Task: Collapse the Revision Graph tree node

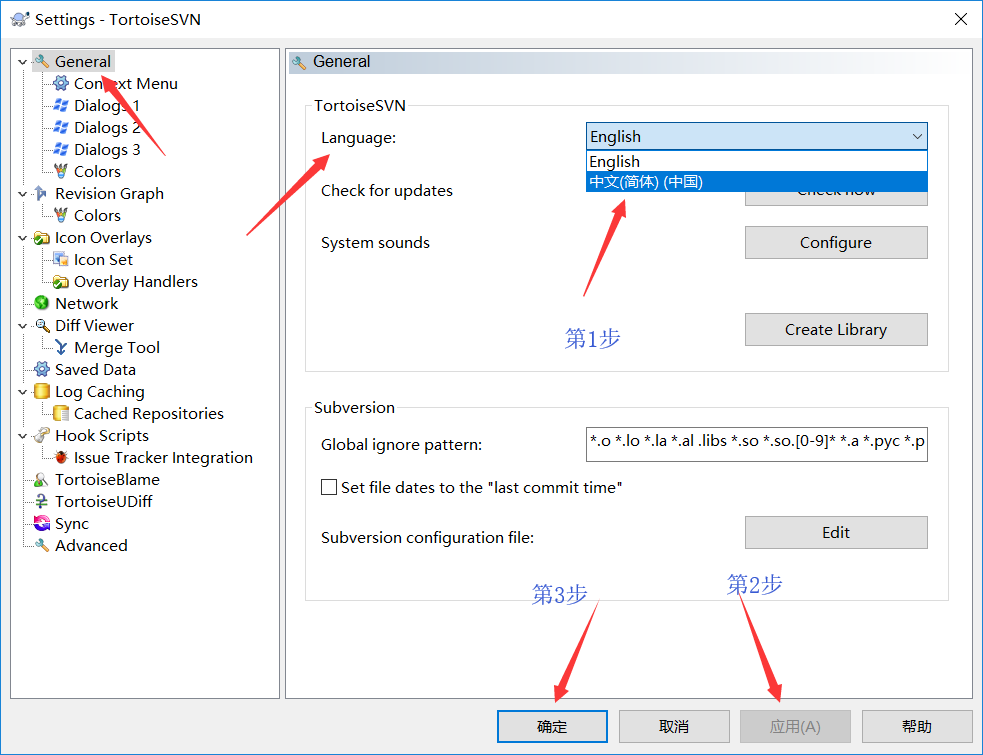Action: [23, 194]
